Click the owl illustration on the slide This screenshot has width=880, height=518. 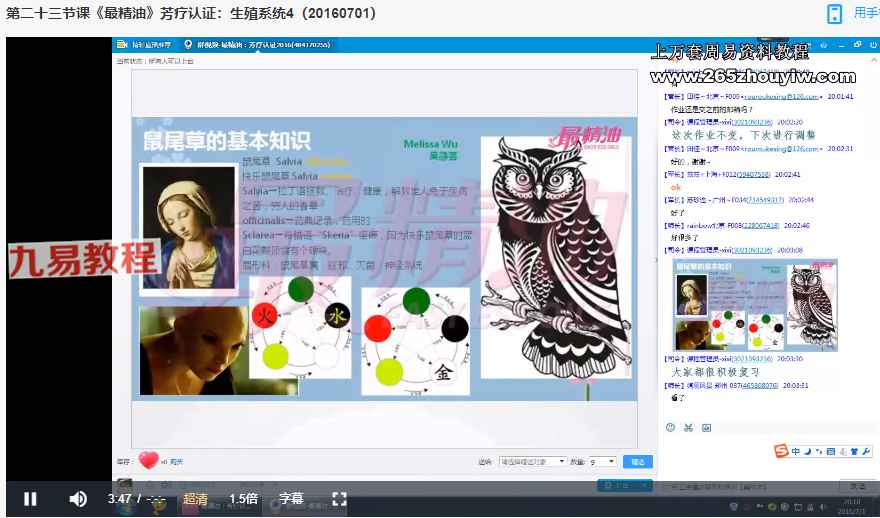point(556,256)
